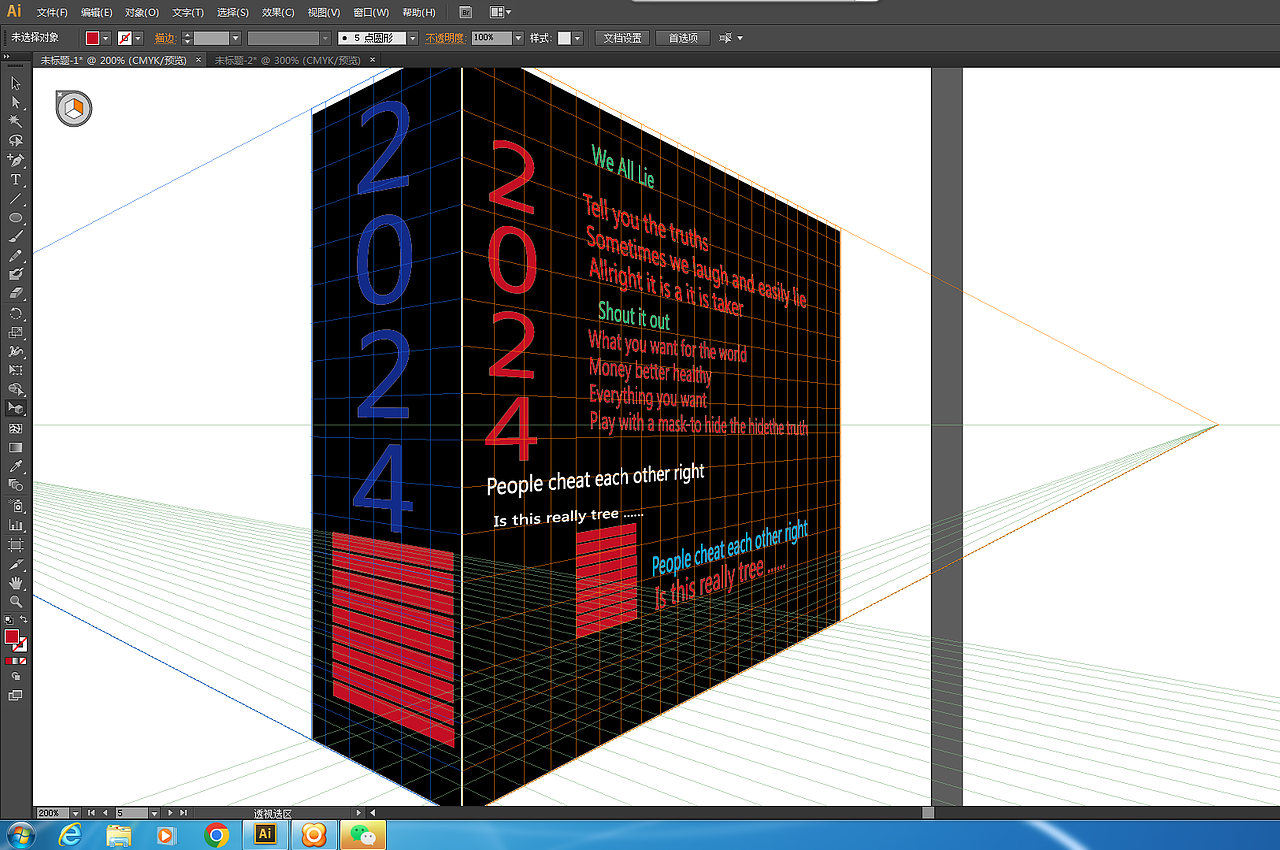Select the Slice tool
Image resolution: width=1280 pixels, height=850 pixels.
coord(16,563)
